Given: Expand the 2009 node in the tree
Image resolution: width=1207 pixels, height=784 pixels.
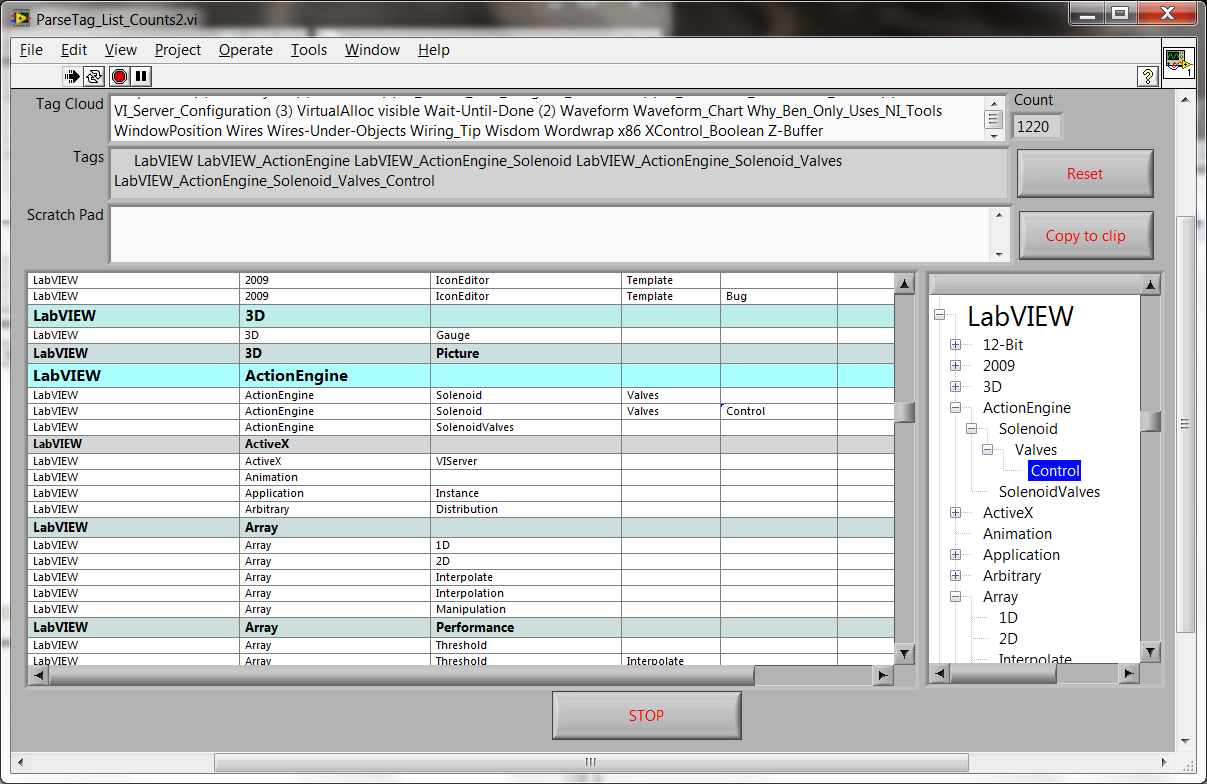Looking at the screenshot, I should (x=955, y=366).
